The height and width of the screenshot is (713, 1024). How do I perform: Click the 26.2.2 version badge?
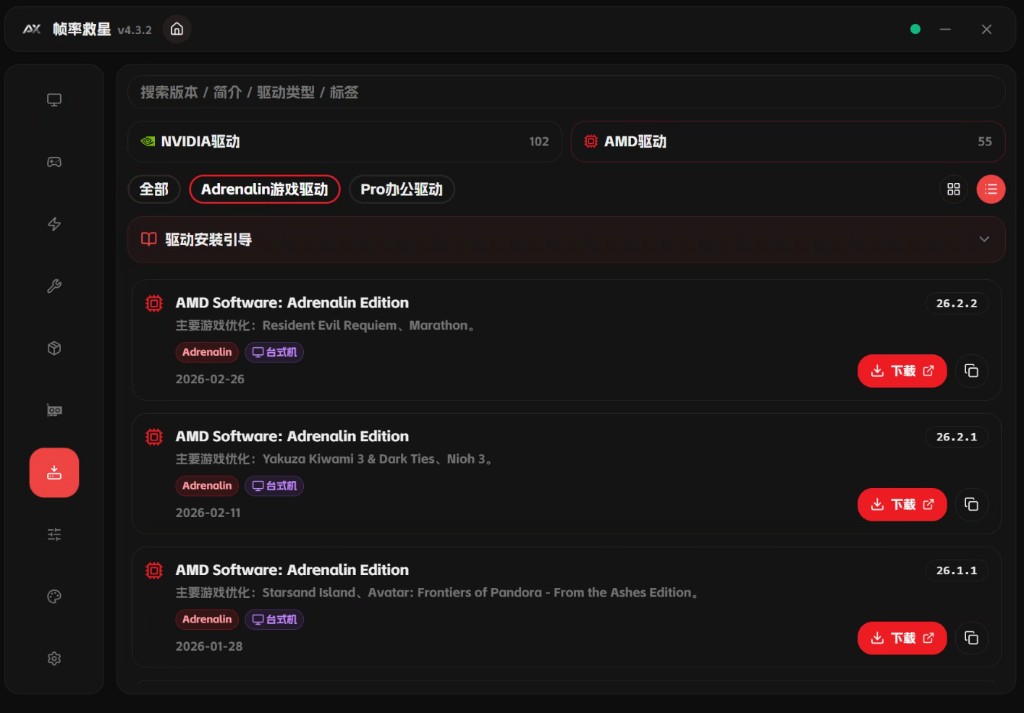(956, 303)
